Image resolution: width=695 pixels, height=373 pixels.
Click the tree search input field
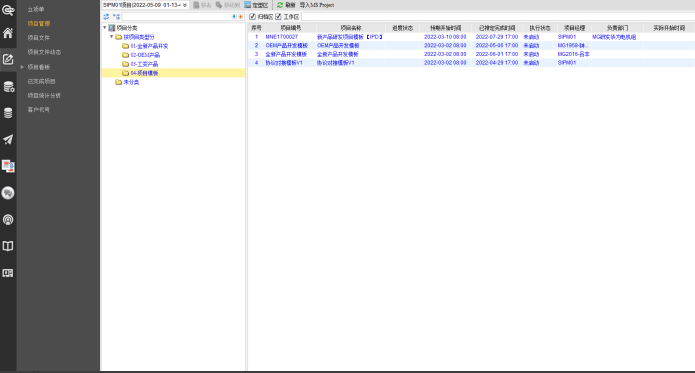coord(176,16)
